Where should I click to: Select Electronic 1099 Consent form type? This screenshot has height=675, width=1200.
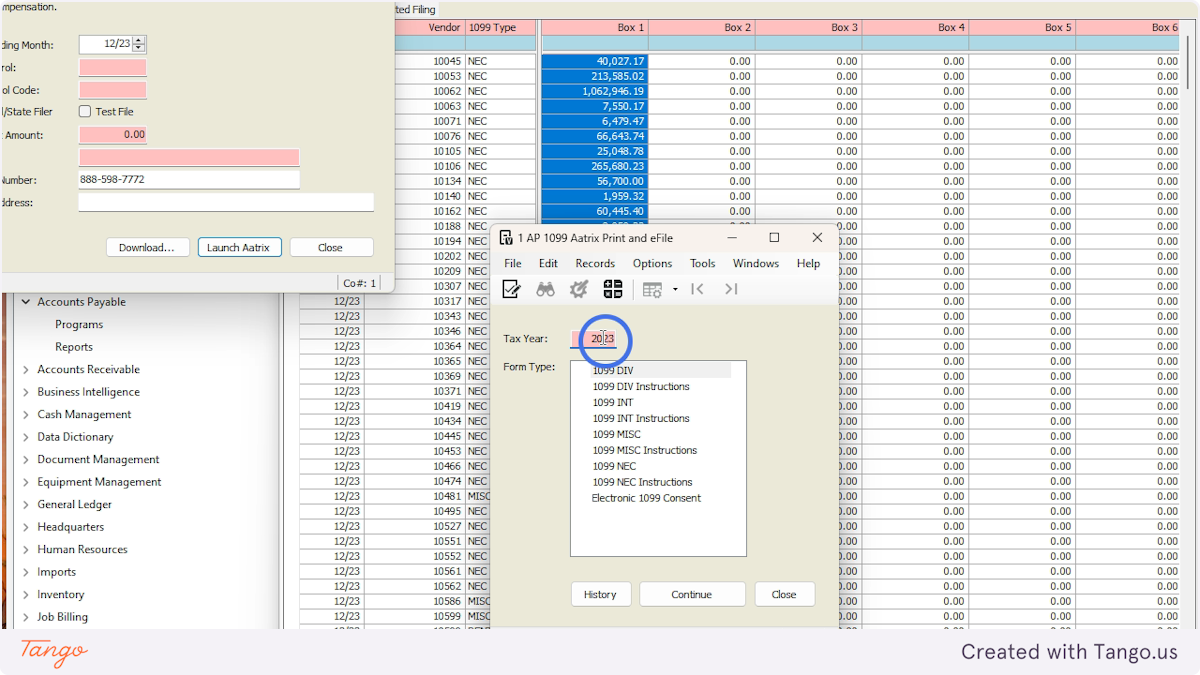(x=647, y=498)
